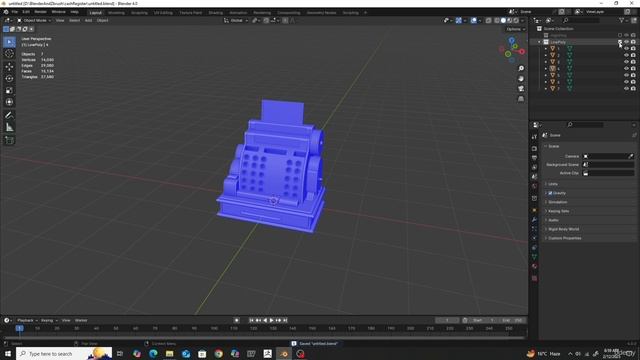
Task: Click the current frame marker in timeline
Action: pyautogui.click(x=19, y=328)
